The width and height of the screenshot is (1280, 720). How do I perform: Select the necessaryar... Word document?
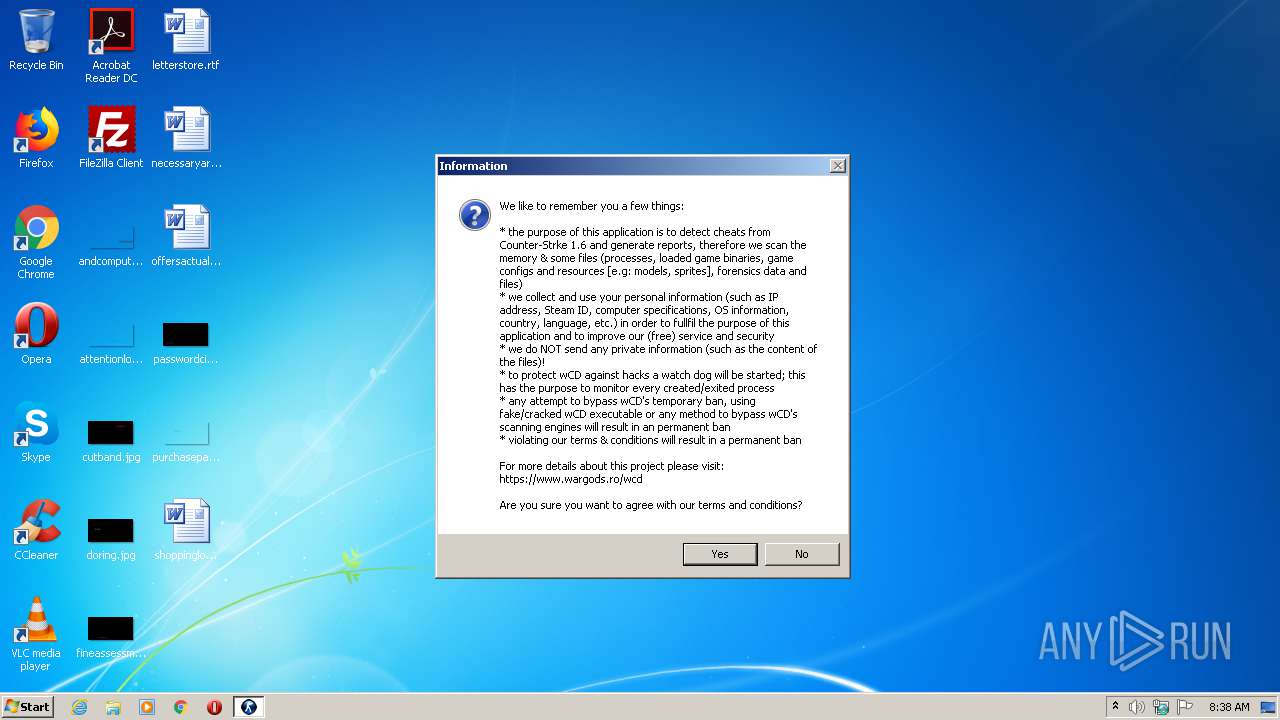point(186,138)
